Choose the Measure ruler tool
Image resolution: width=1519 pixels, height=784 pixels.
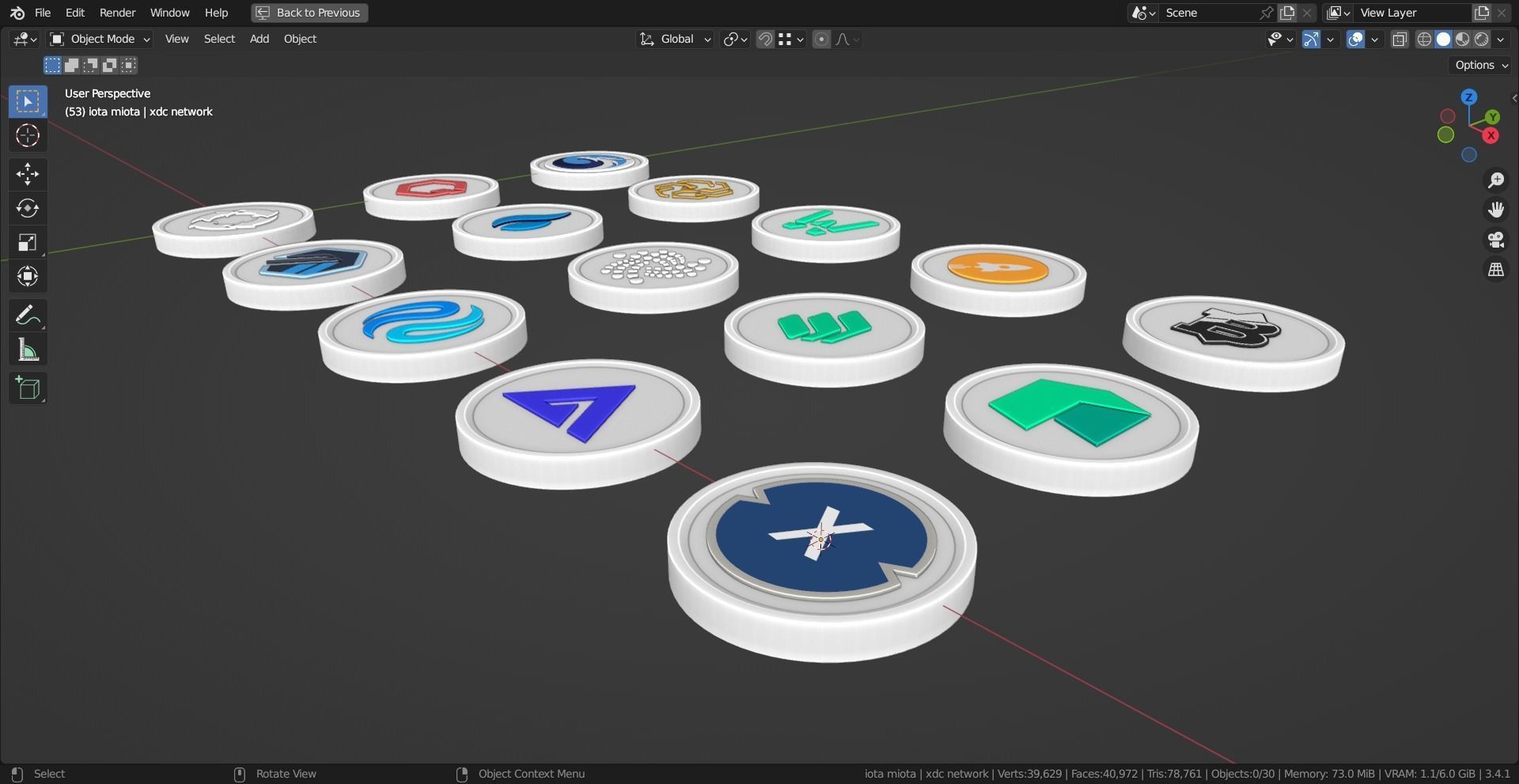pos(28,350)
